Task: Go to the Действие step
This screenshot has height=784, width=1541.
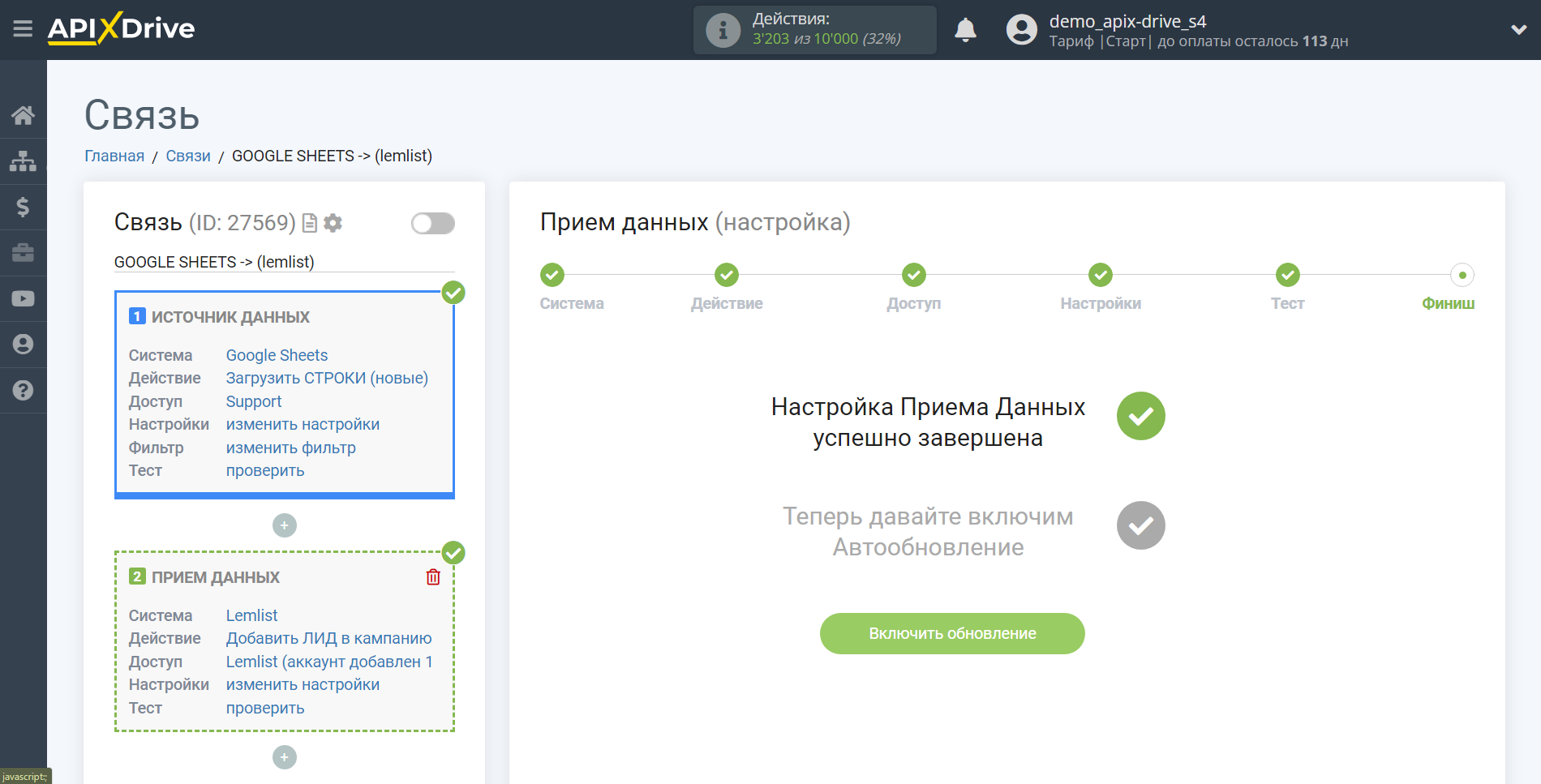Action: pos(727,275)
